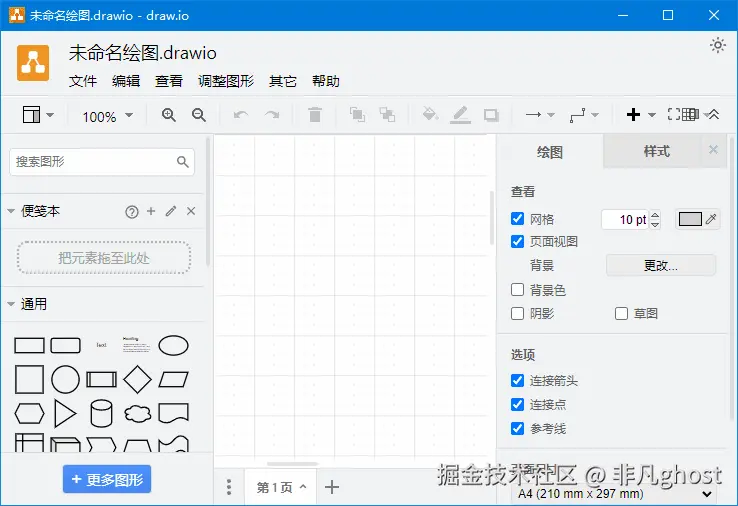This screenshot has height=506, width=738.
Task: Select the hexagon shape in General
Action: tap(29, 414)
